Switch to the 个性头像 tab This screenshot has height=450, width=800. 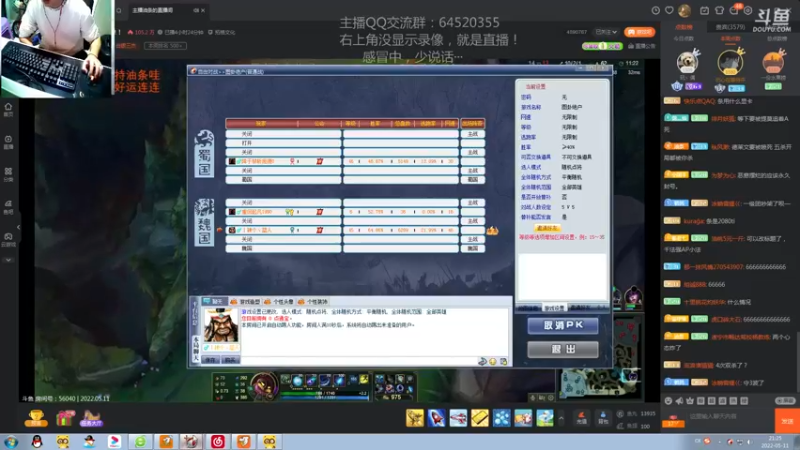point(279,302)
